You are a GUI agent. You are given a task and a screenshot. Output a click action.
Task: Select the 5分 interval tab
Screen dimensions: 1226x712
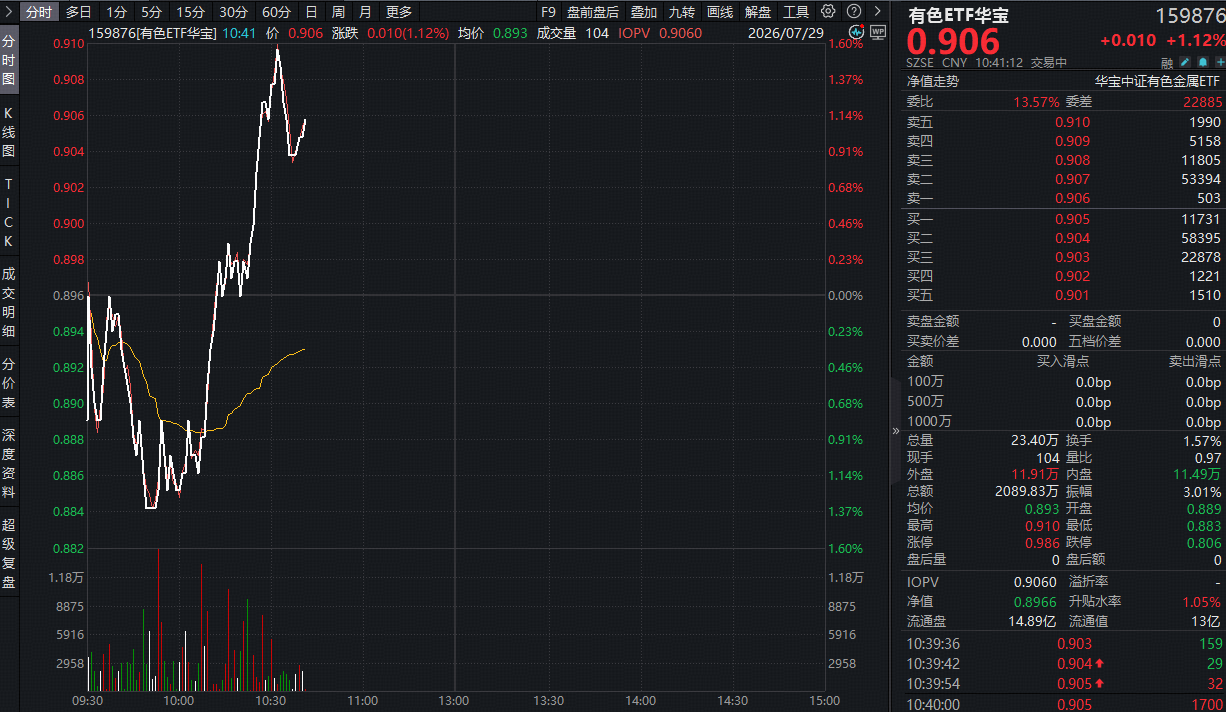click(151, 12)
